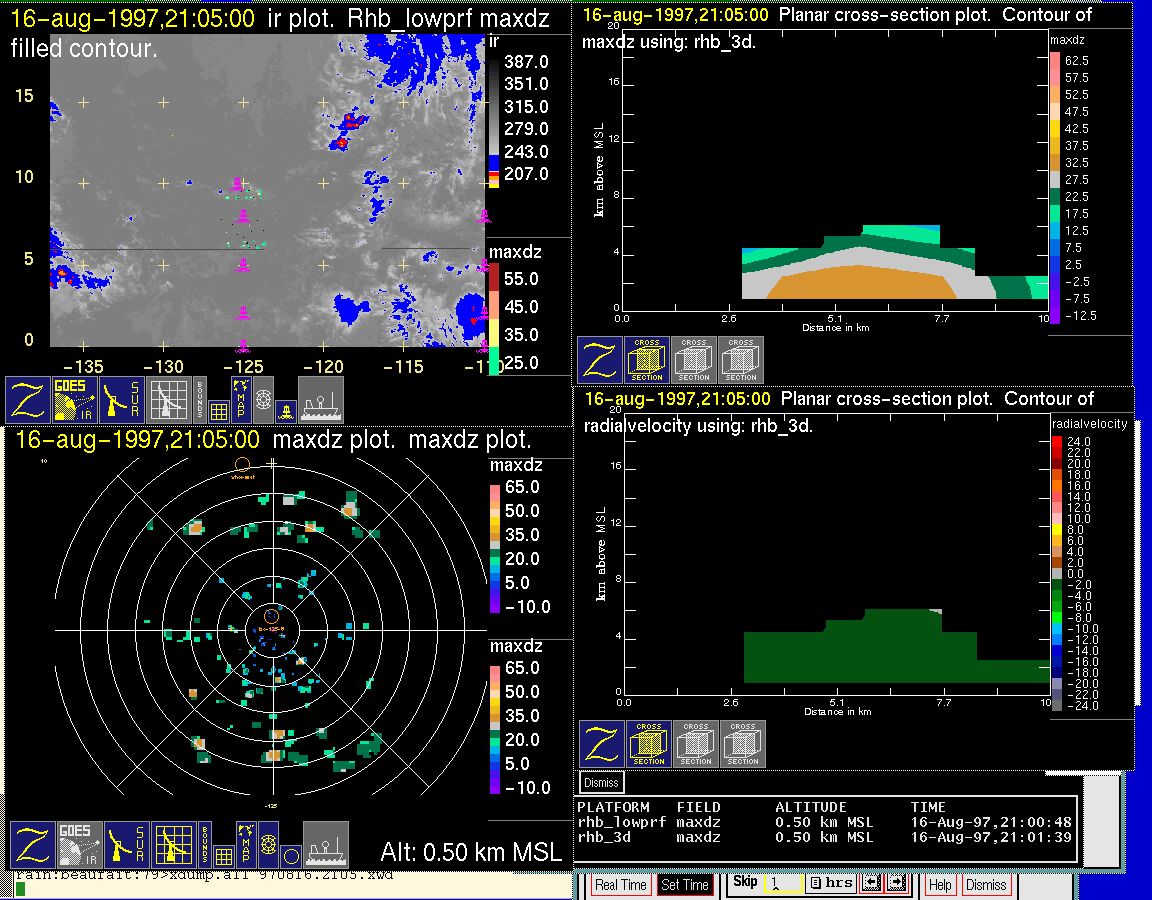Step time forward with right arrow
The height and width of the screenshot is (900, 1152).
(x=896, y=883)
